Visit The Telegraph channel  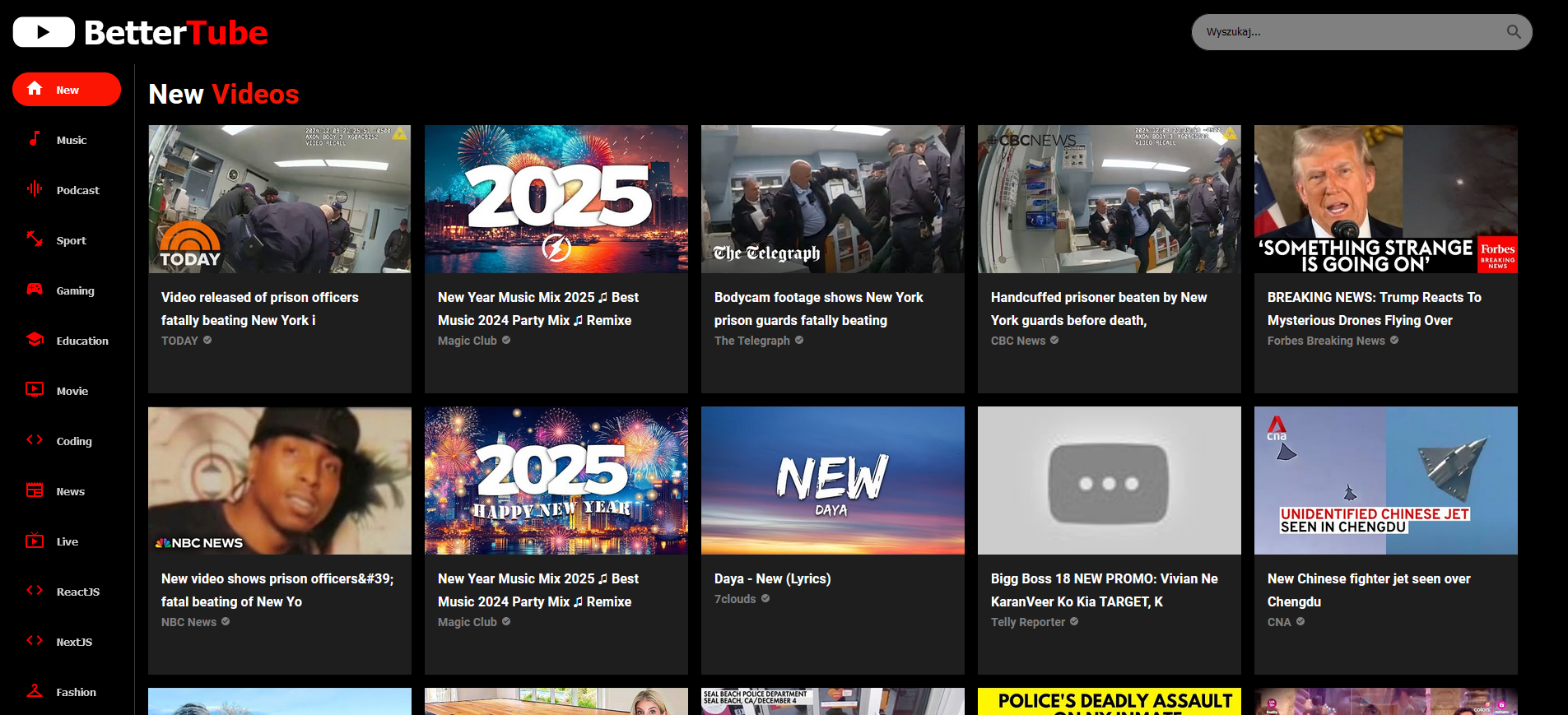point(752,341)
